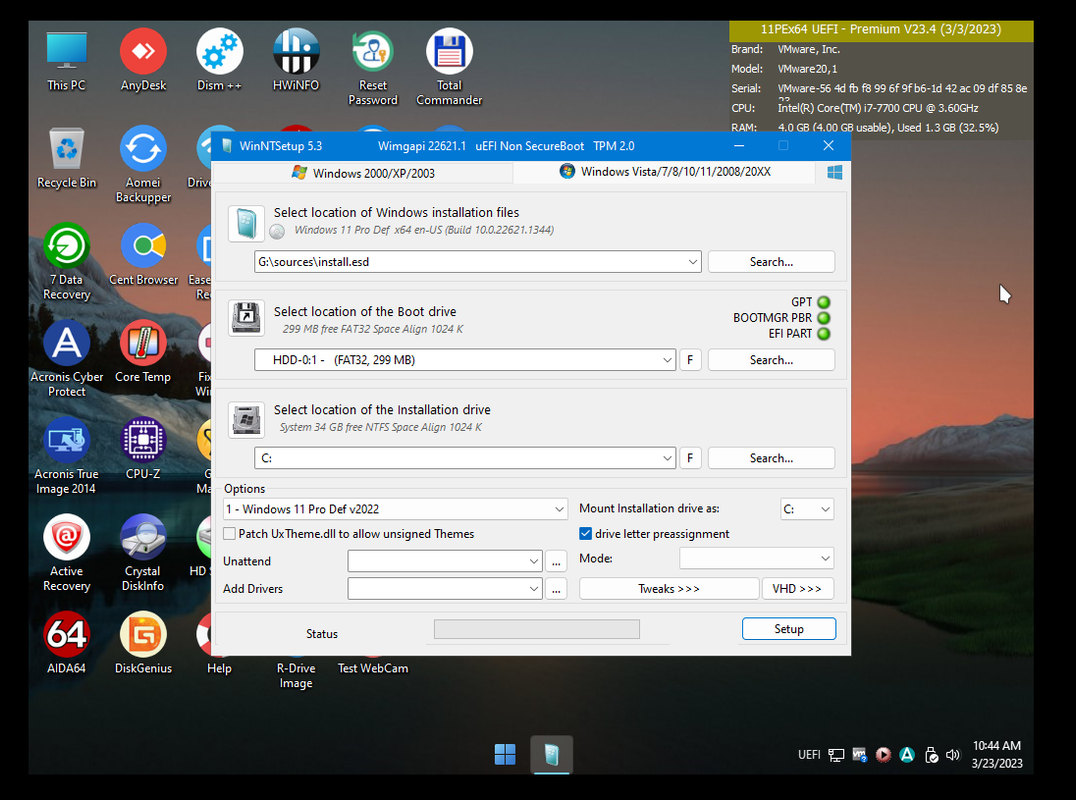This screenshot has width=1076, height=800.
Task: Open Reset Password tool icon
Action: point(373,68)
